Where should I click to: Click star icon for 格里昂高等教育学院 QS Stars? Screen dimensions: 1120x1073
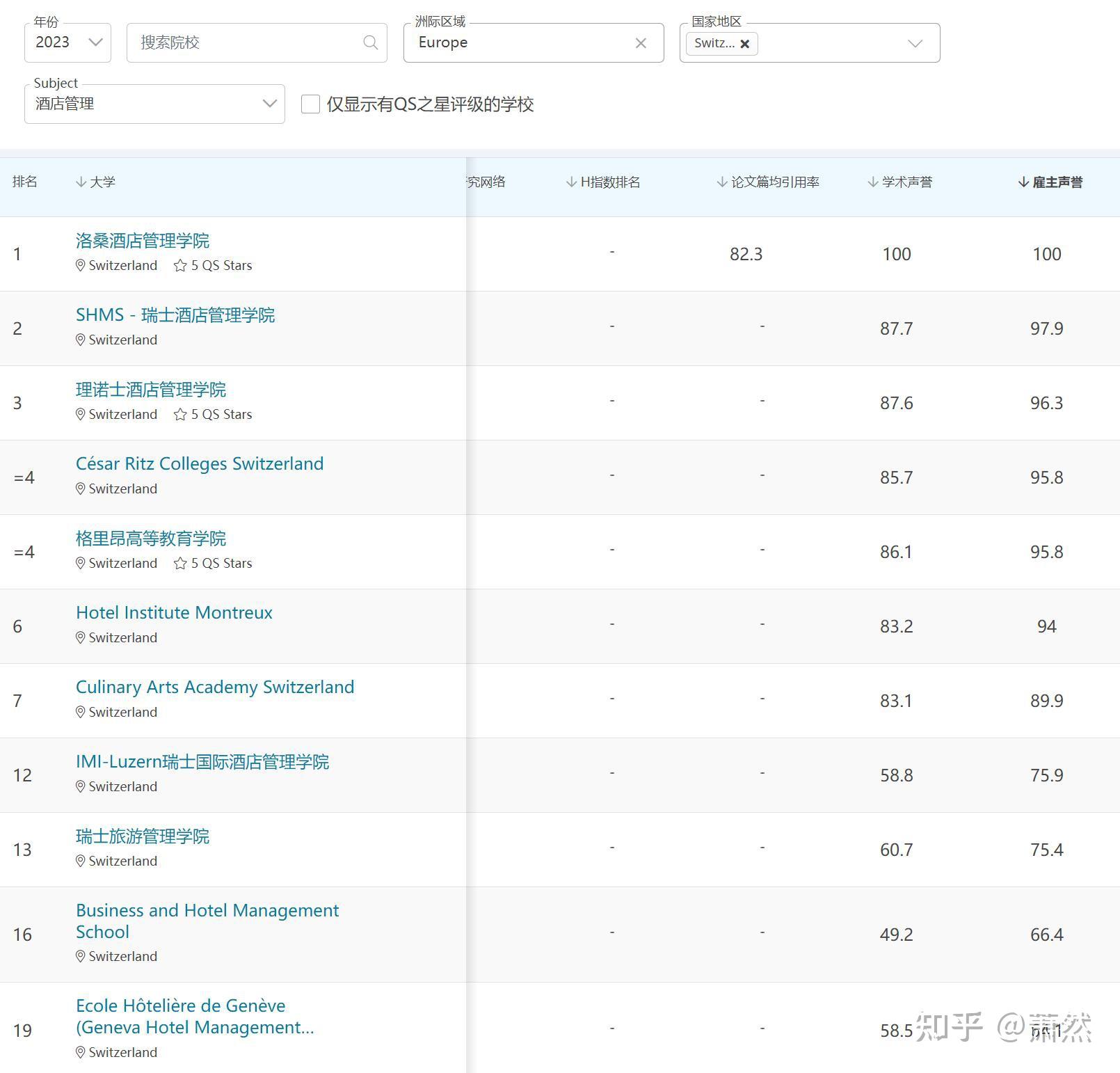click(180, 563)
